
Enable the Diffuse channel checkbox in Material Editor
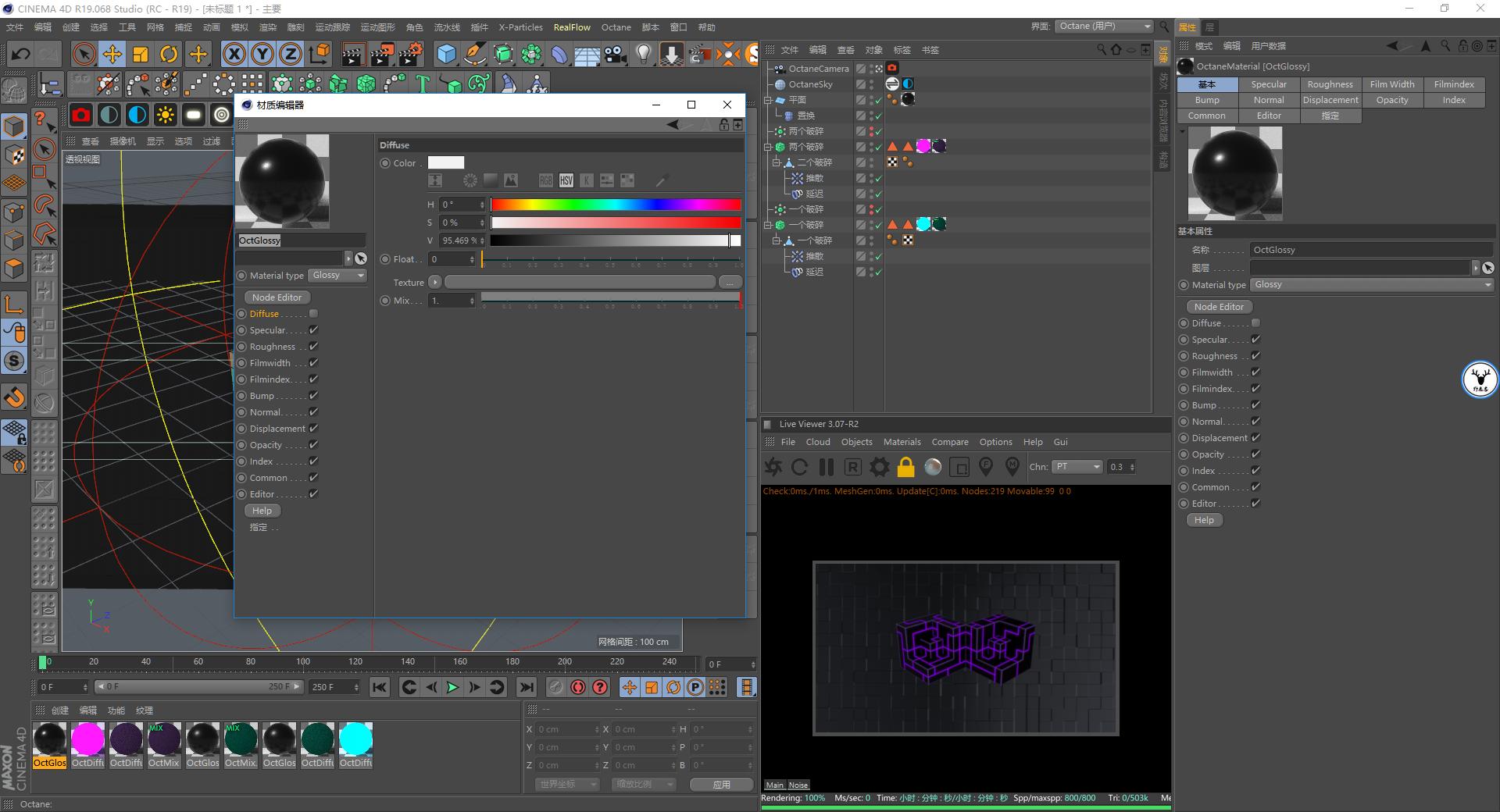click(x=312, y=313)
